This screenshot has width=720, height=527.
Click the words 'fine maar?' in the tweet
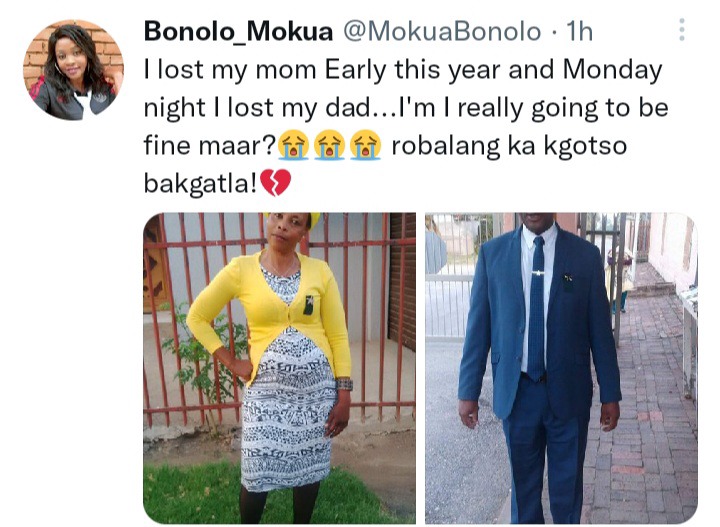point(210,146)
